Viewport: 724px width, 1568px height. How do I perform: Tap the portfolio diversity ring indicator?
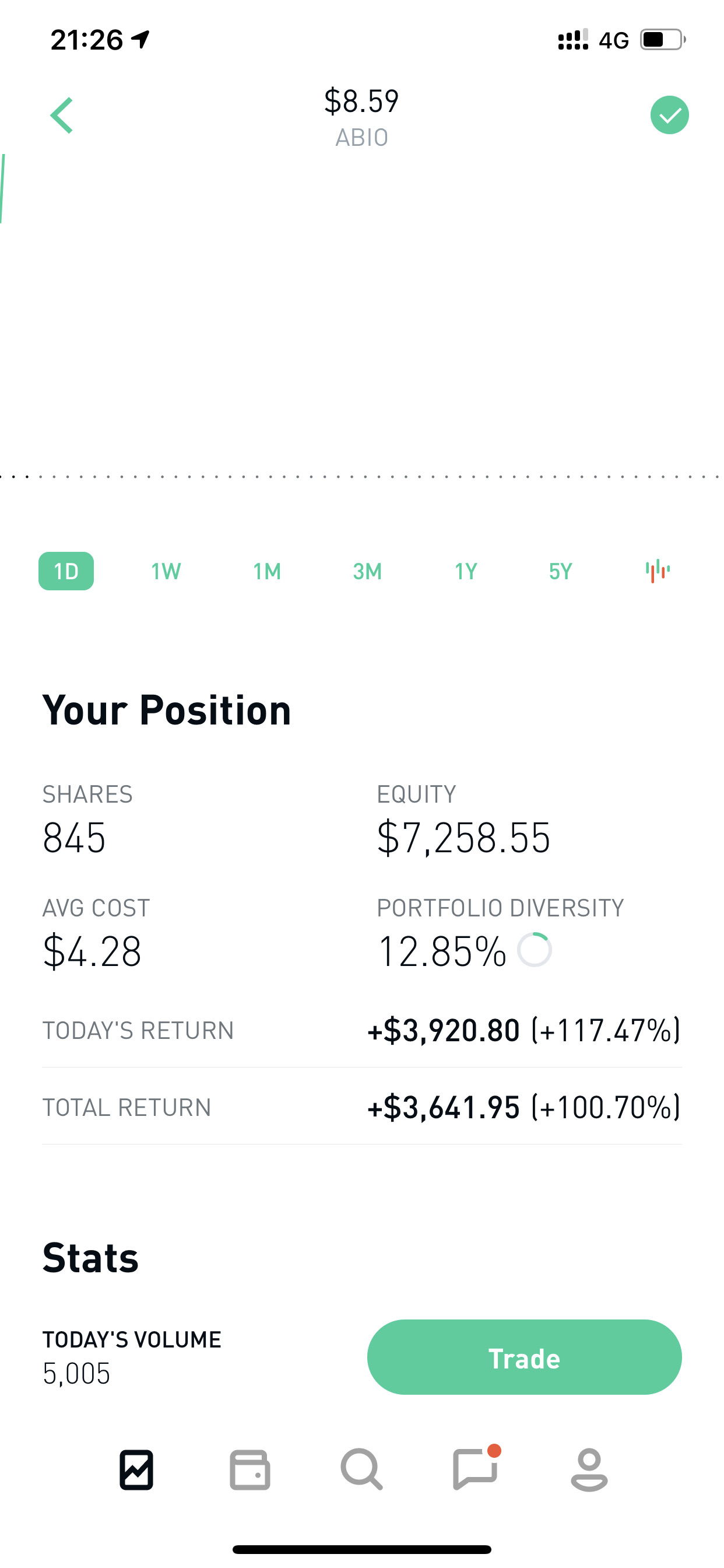[534, 950]
